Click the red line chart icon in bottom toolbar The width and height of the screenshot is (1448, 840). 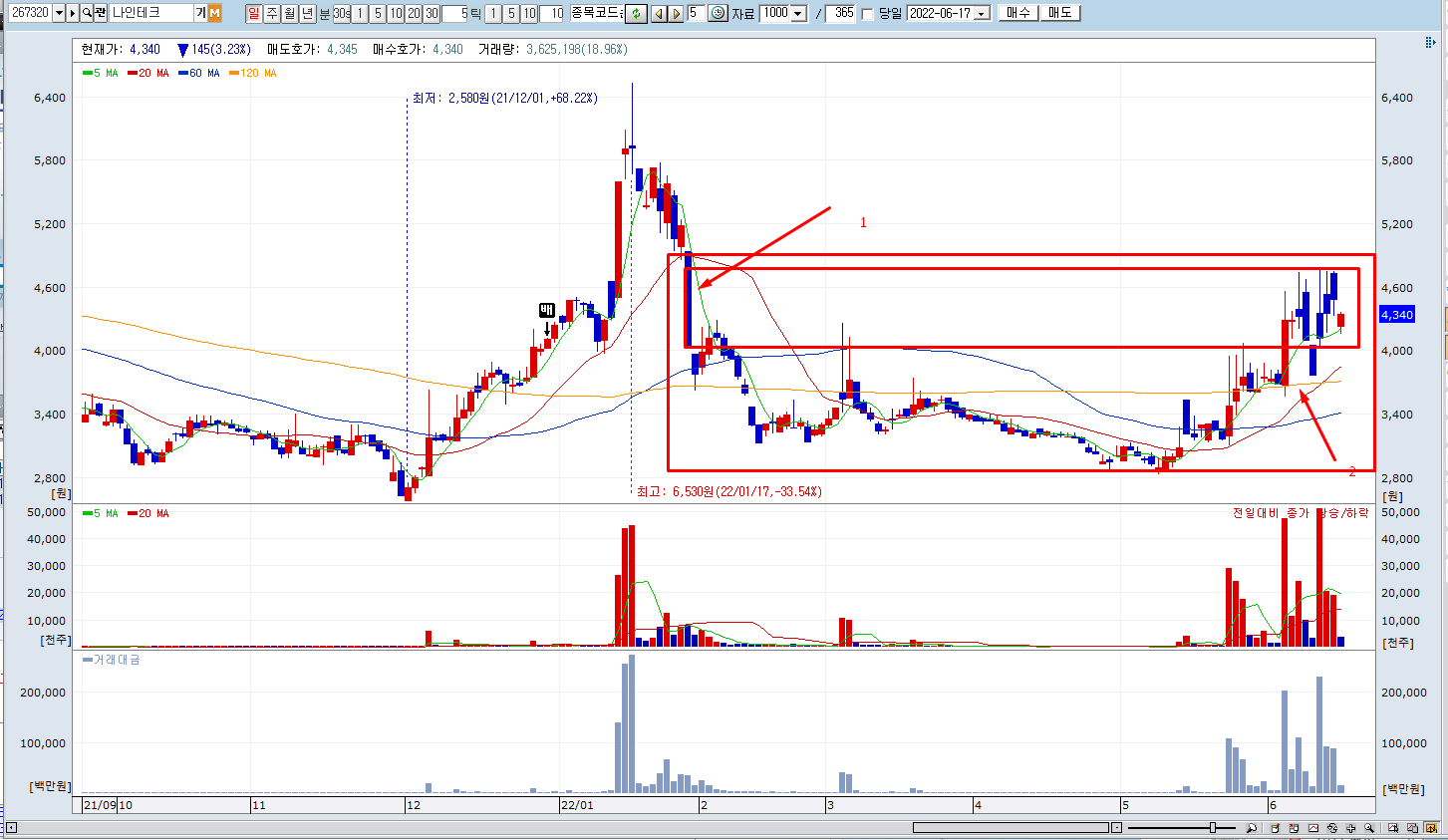1313,828
